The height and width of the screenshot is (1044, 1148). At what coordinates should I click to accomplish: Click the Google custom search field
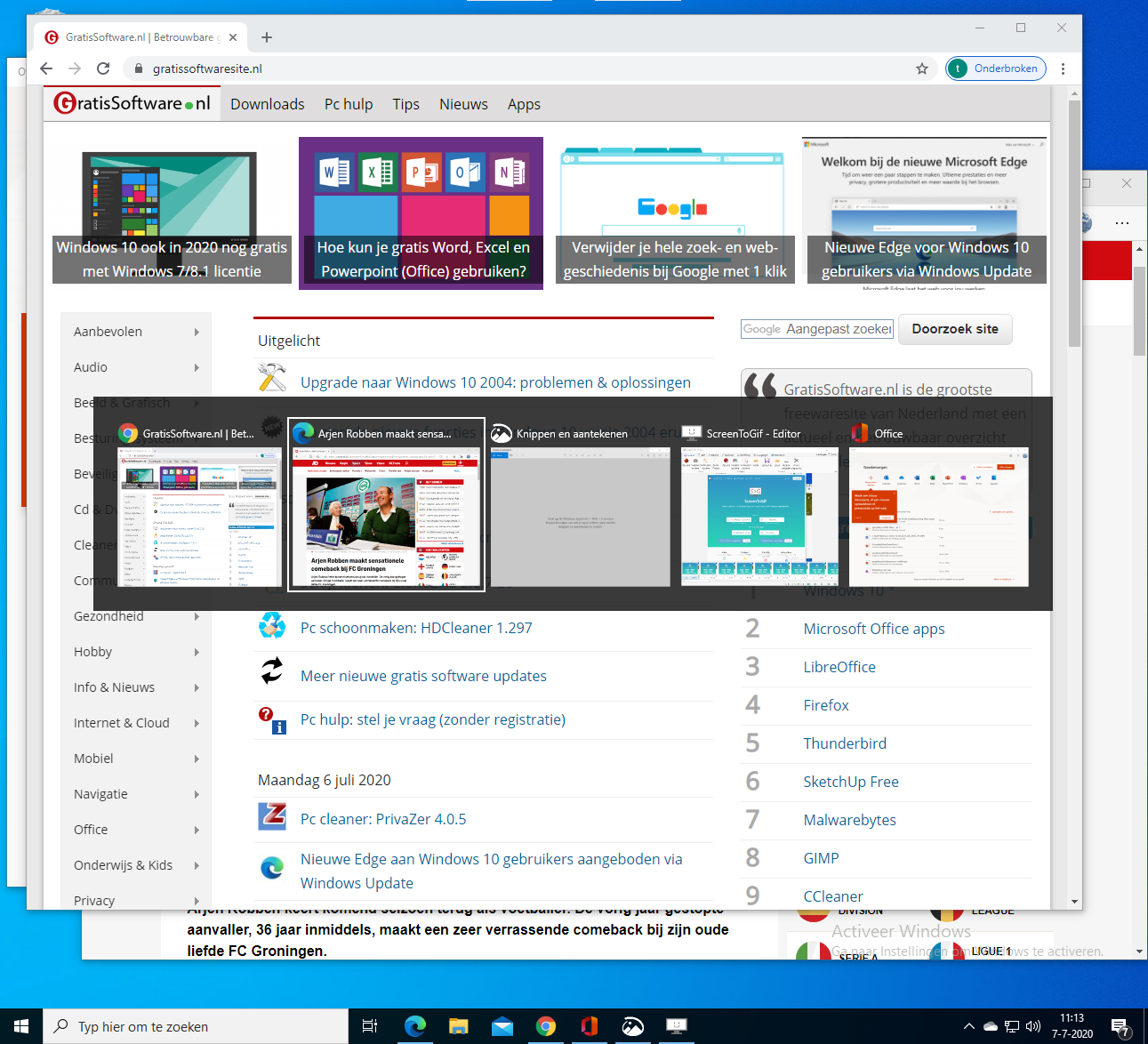pyautogui.click(x=818, y=329)
